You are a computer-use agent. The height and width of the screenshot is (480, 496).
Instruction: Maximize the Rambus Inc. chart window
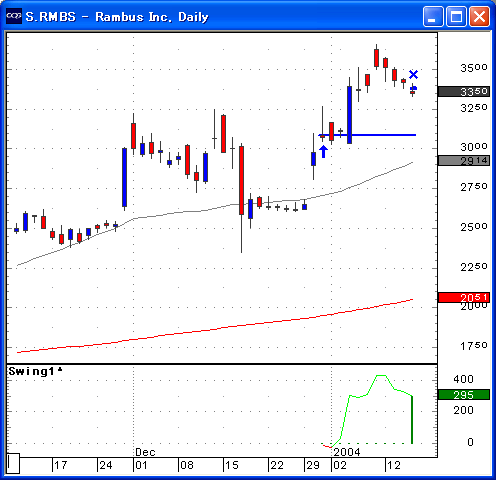tap(456, 16)
